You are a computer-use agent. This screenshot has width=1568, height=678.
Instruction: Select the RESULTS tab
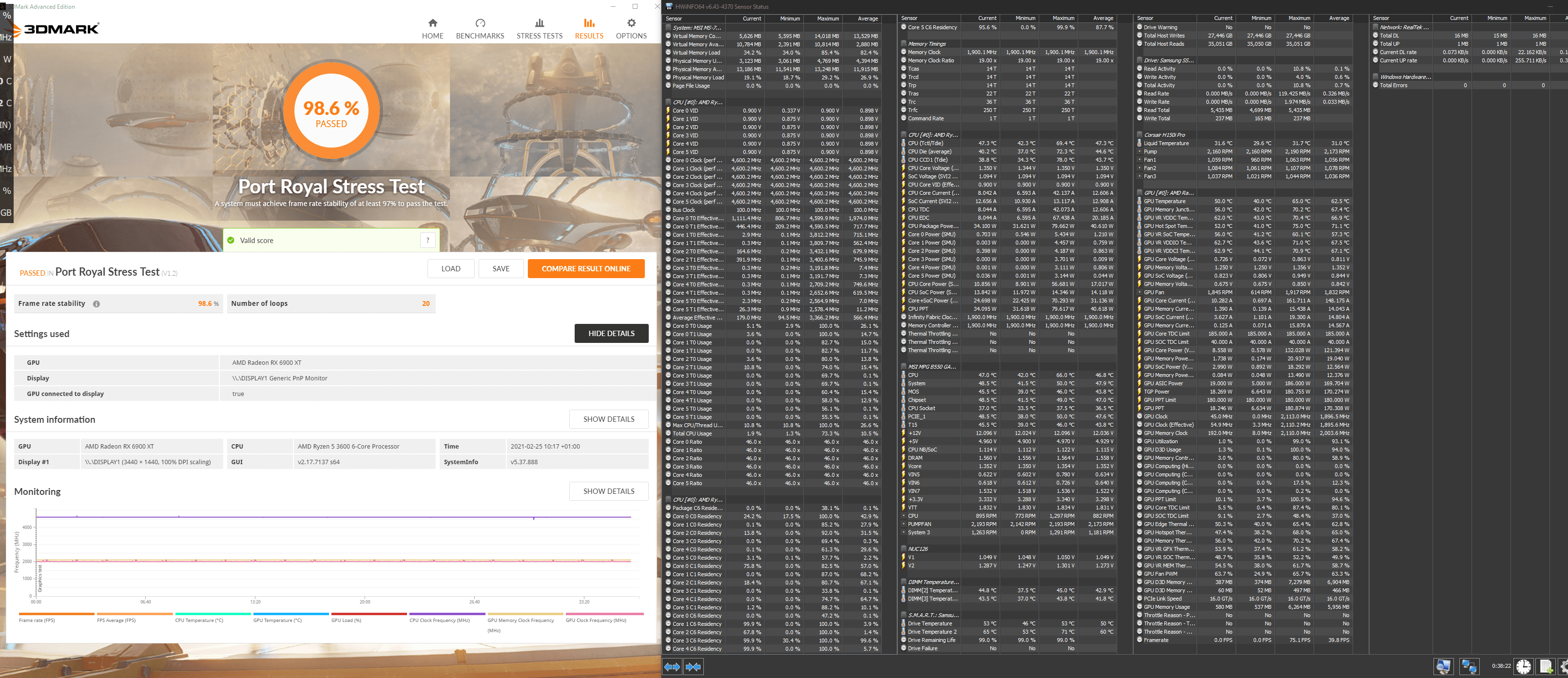click(589, 28)
